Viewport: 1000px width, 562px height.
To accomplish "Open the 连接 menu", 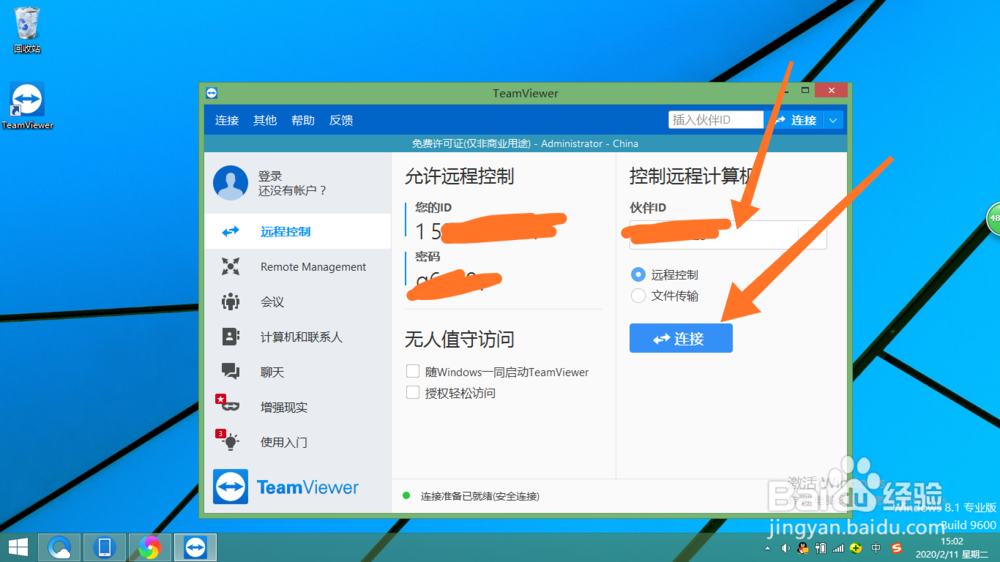I will pyautogui.click(x=226, y=120).
